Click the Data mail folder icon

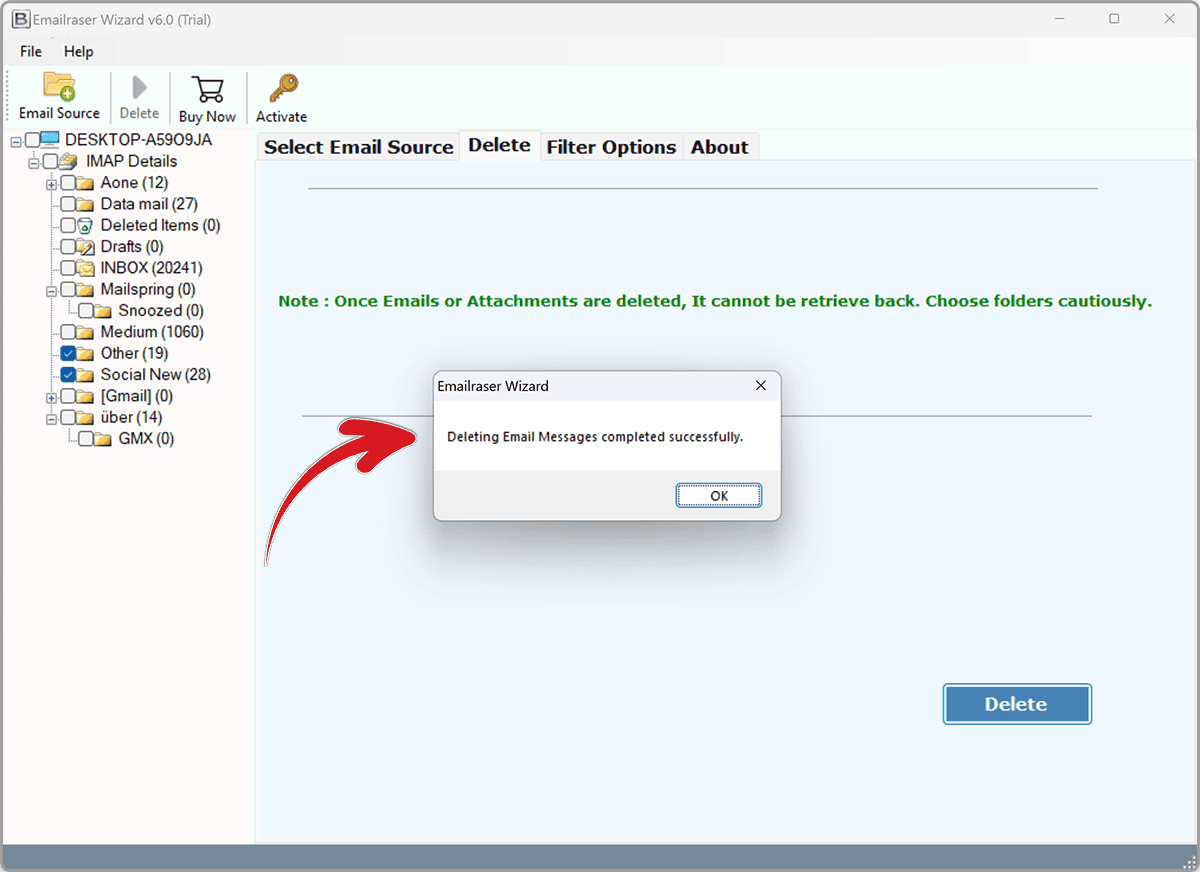pos(85,204)
